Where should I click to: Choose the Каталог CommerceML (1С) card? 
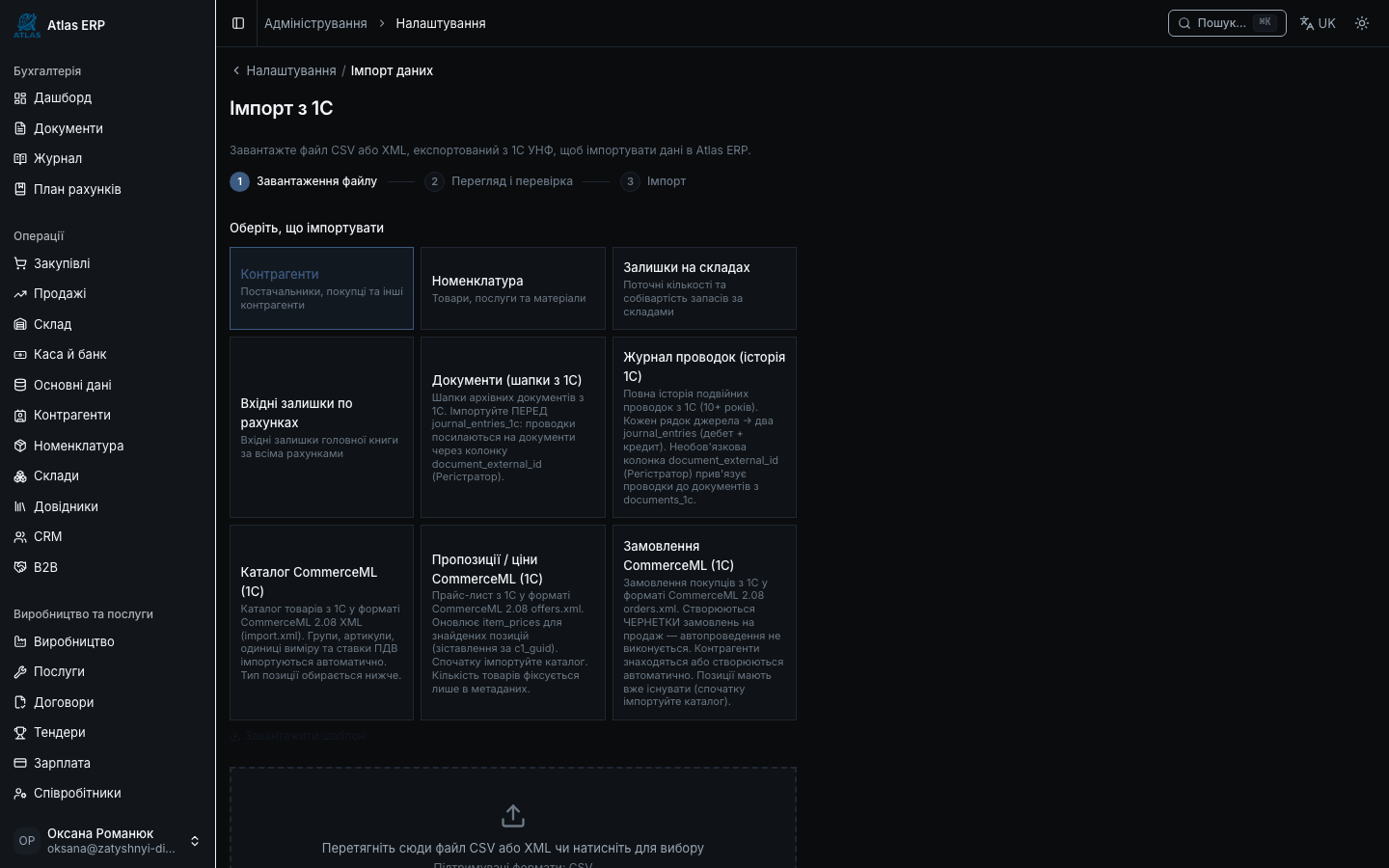[321, 622]
